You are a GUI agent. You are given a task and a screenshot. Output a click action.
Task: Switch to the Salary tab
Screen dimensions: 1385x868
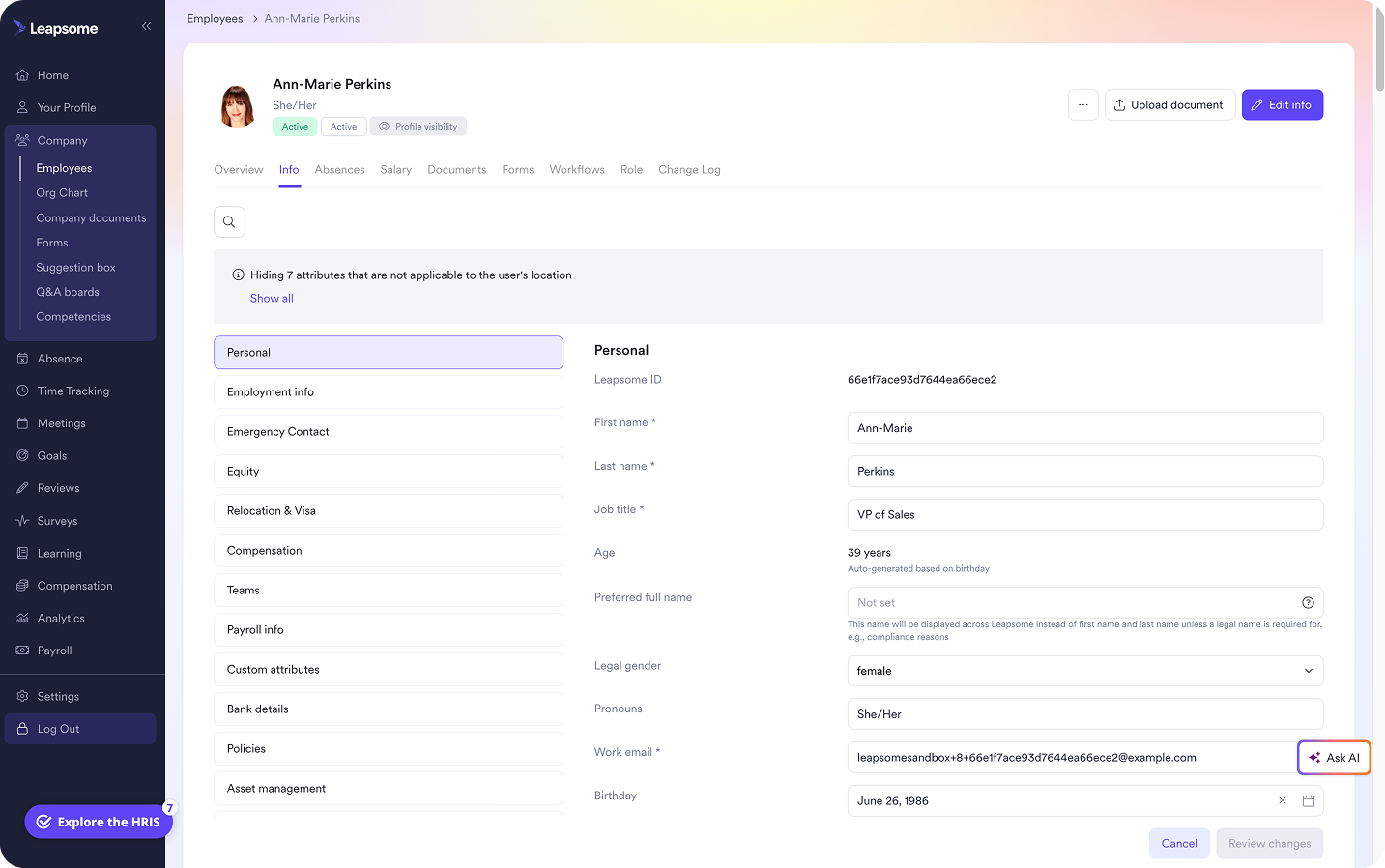396,169
